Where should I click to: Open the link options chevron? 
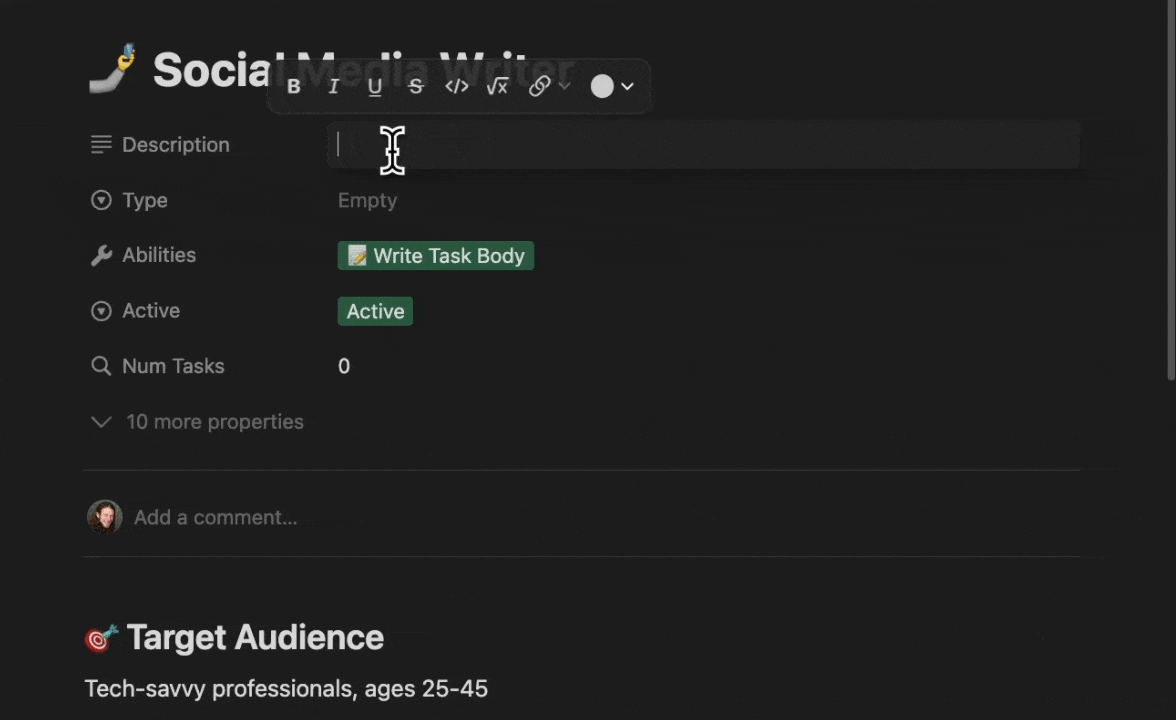pos(565,86)
